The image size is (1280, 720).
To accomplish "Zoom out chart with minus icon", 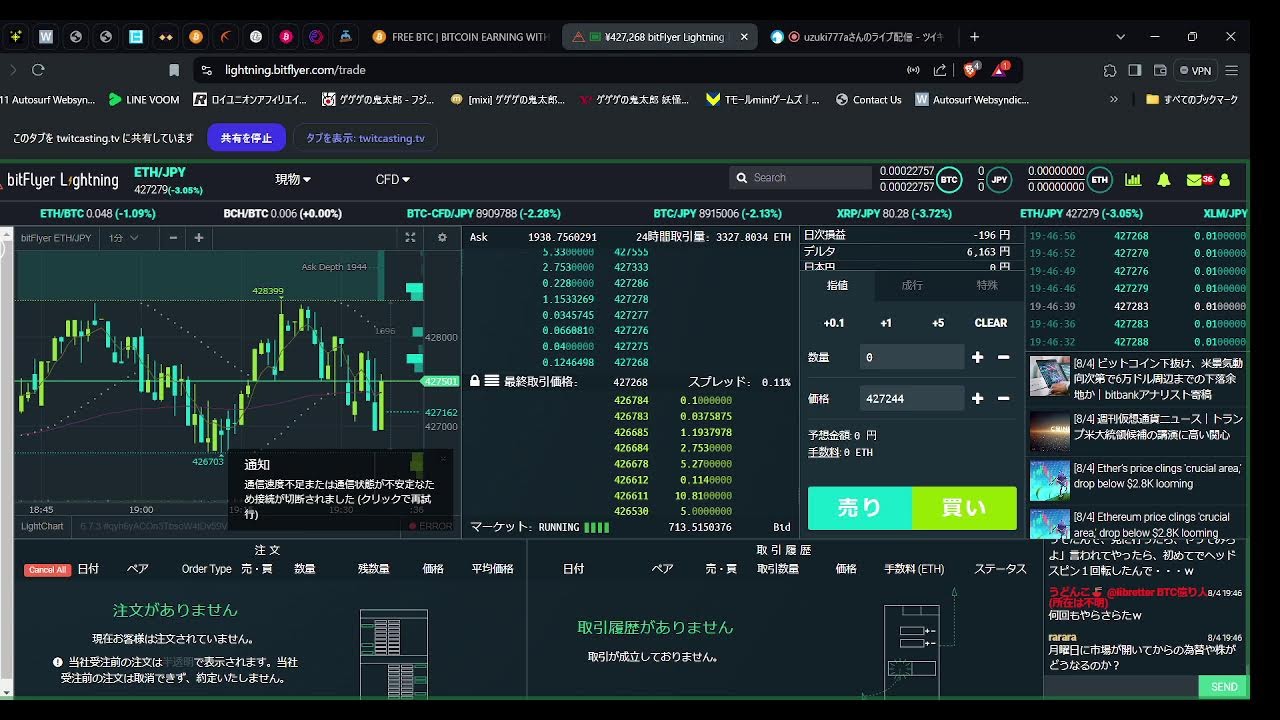I will pos(173,238).
